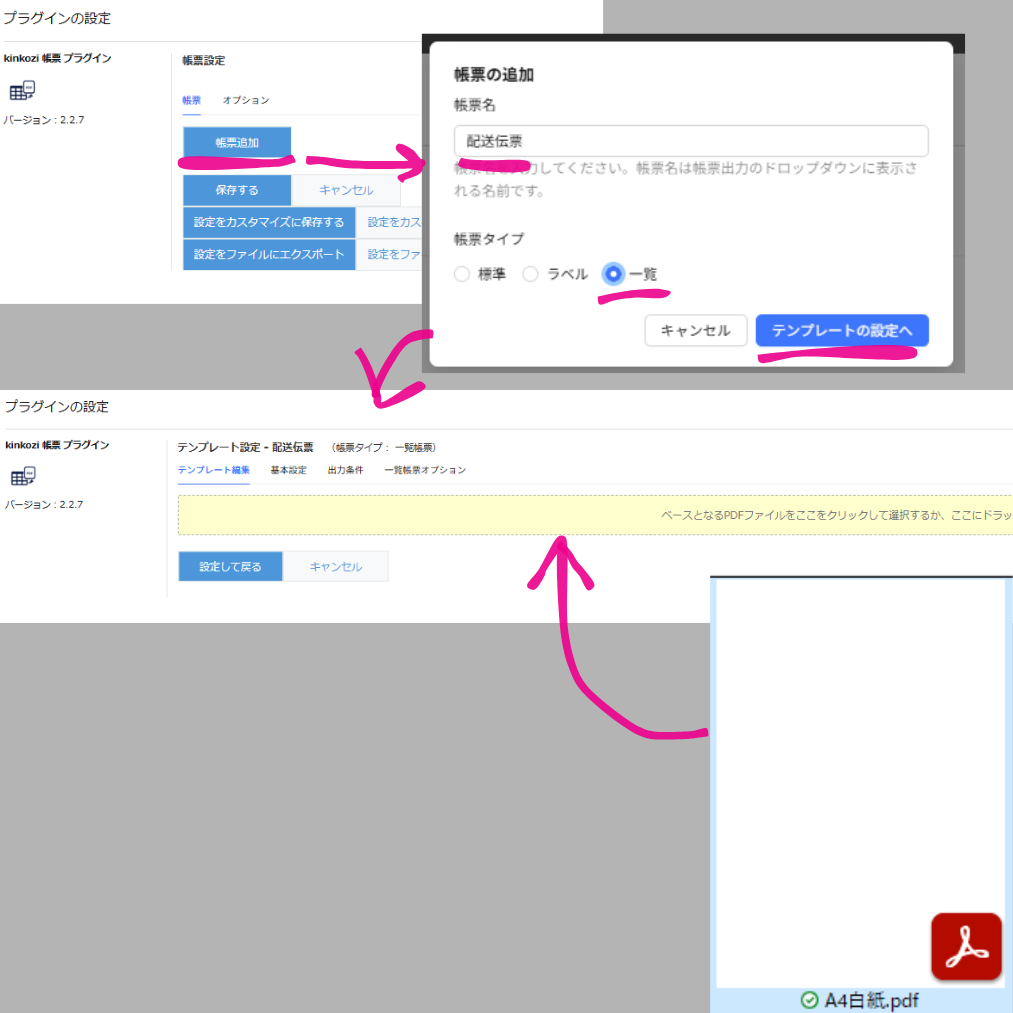Select the 標準 radio button
Viewport: 1013px width, 1013px height.
pos(461,274)
